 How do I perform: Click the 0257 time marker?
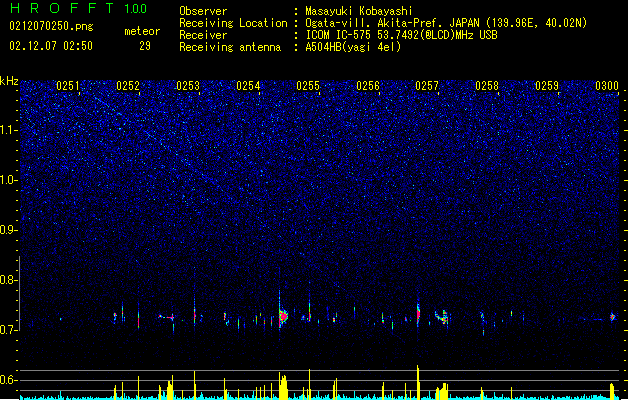pos(427,86)
